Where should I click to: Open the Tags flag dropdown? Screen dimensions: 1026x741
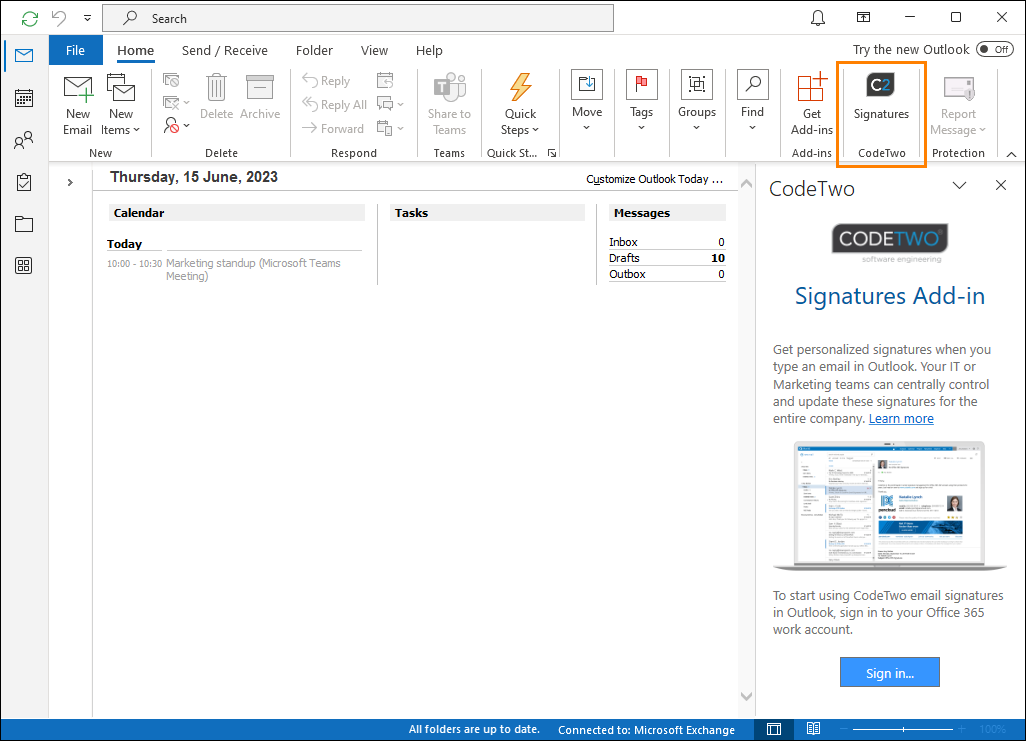641,101
